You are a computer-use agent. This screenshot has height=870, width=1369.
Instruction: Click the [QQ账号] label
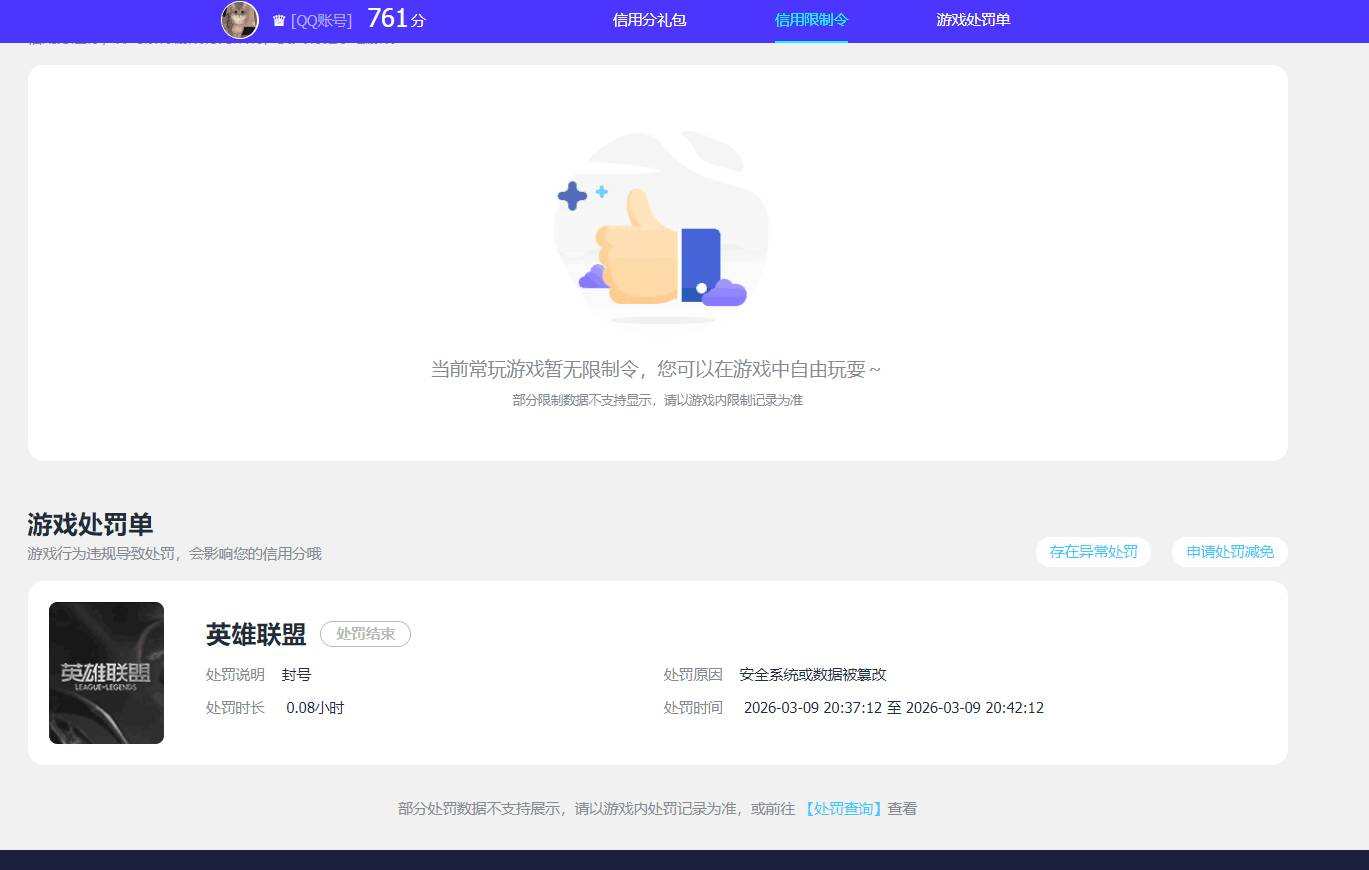coord(321,21)
